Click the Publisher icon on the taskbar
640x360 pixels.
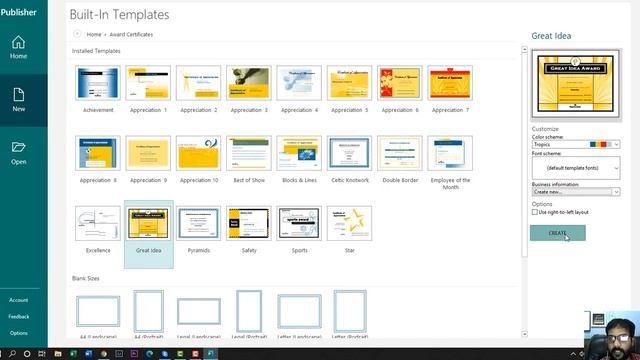[211, 353]
